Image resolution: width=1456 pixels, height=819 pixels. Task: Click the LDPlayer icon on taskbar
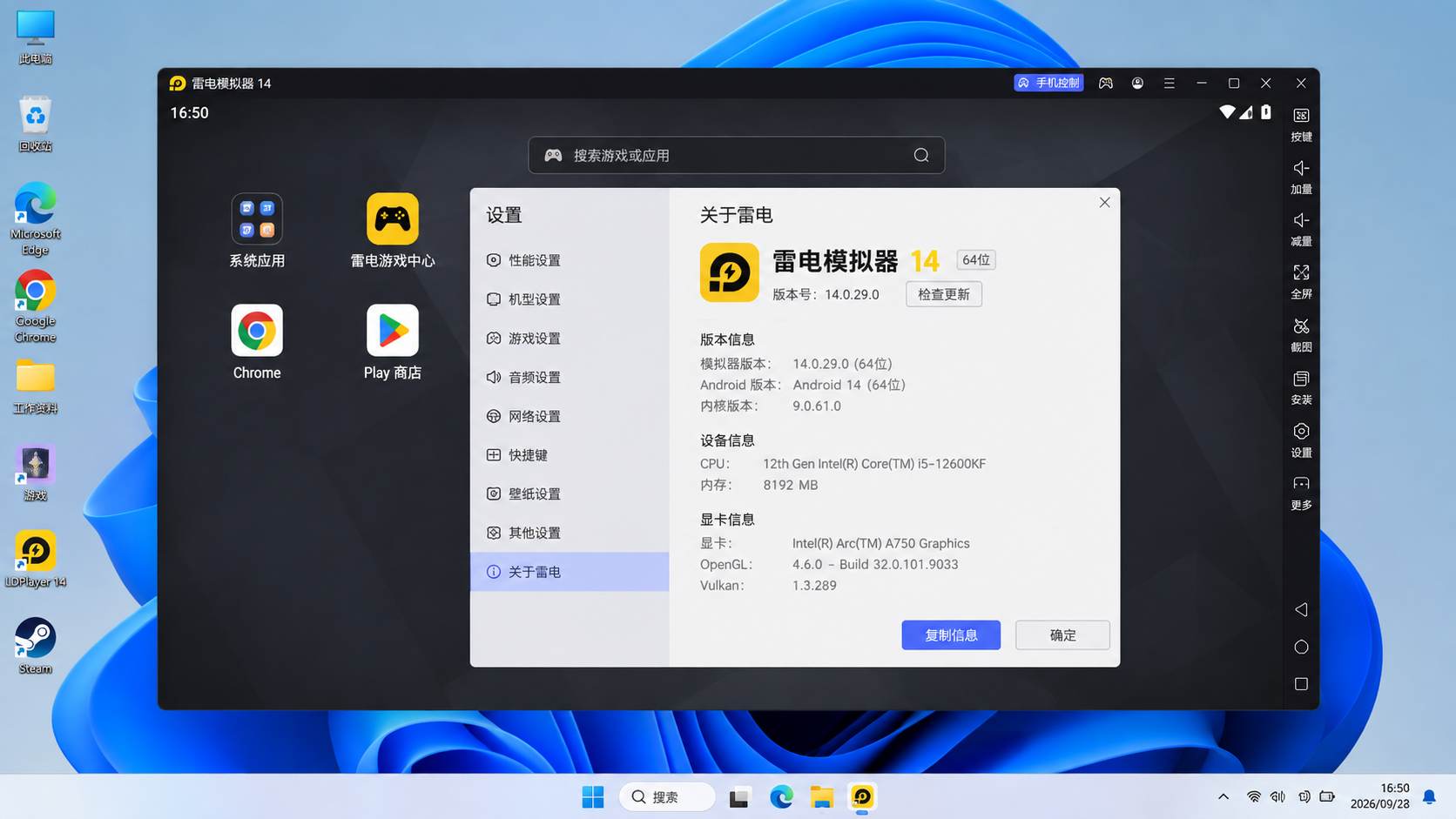click(862, 797)
